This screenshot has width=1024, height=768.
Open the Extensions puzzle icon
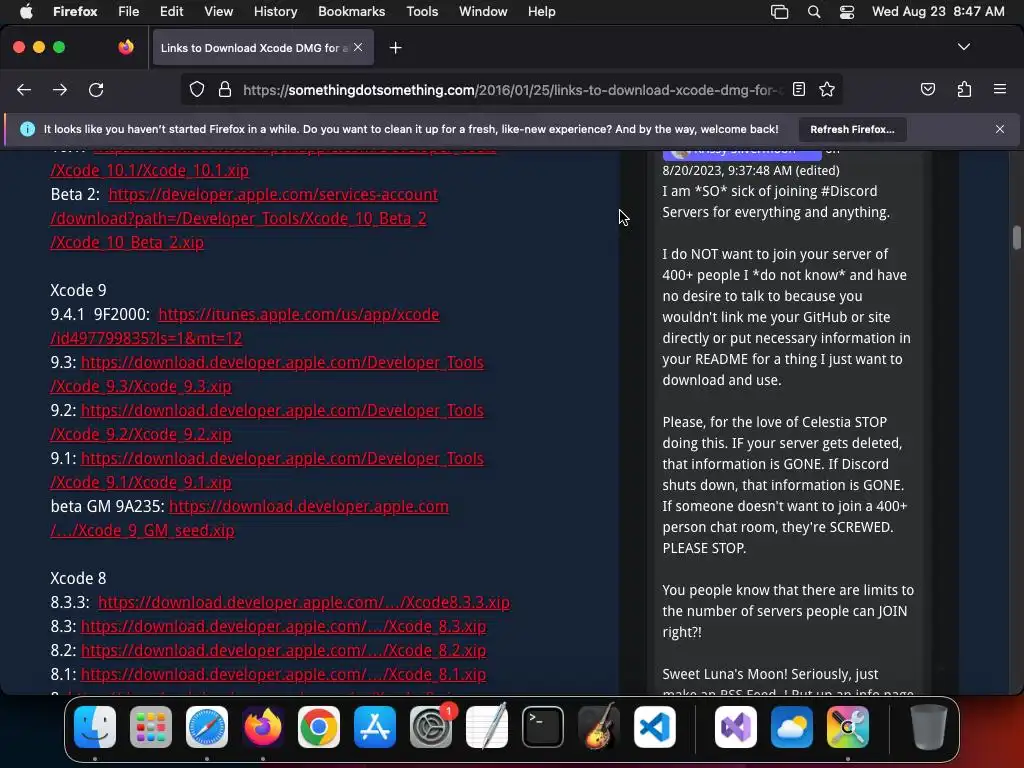tap(964, 89)
